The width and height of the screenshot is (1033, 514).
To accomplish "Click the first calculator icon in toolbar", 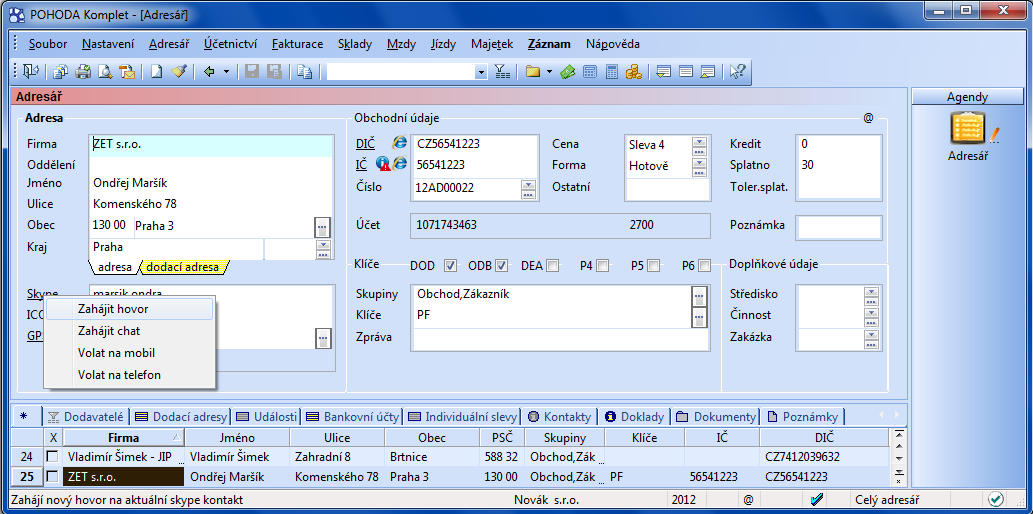I will (590, 72).
